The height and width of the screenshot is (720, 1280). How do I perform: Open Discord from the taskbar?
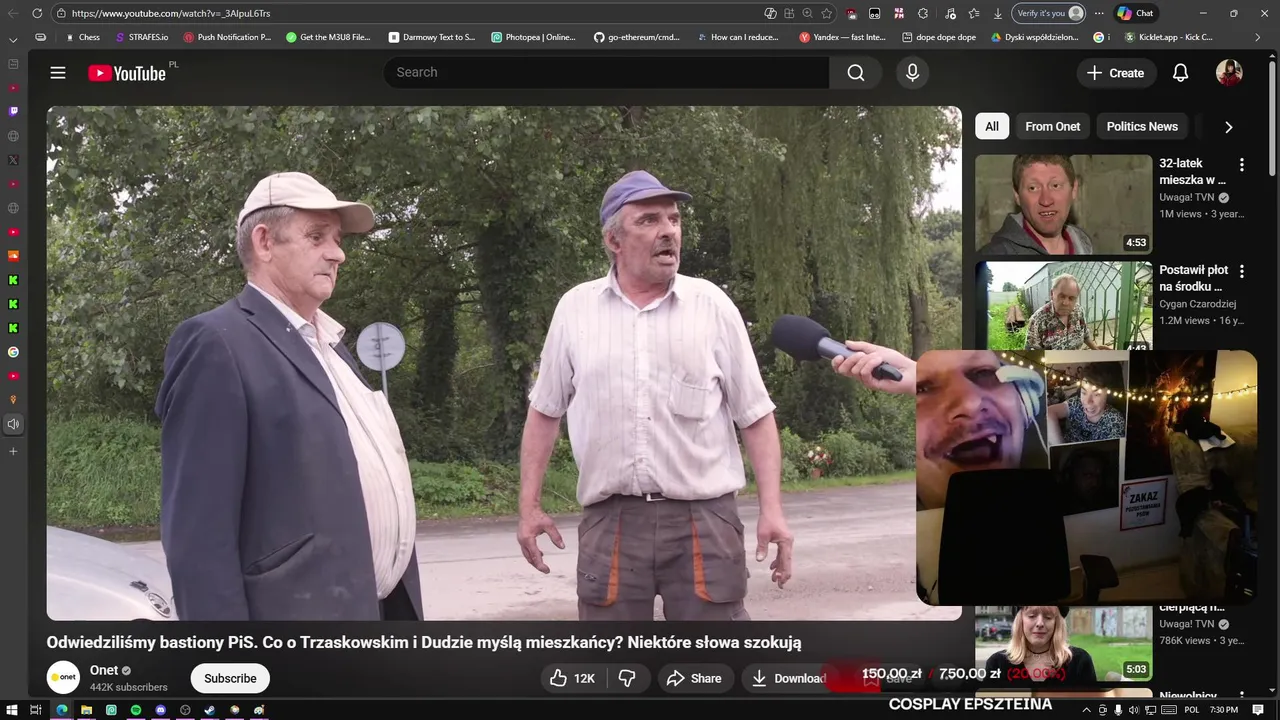pyautogui.click(x=160, y=710)
